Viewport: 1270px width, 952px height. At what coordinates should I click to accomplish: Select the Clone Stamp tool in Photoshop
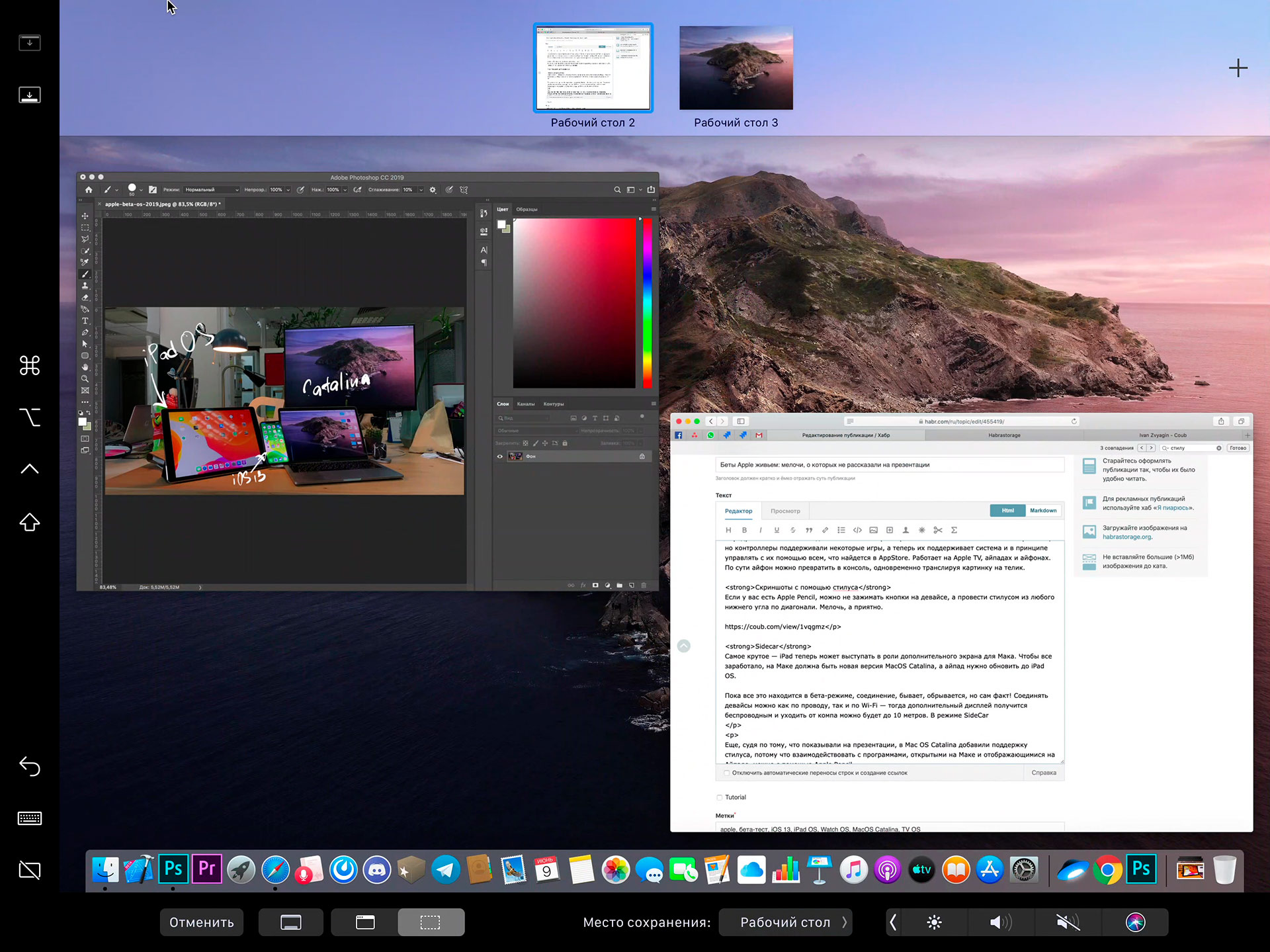click(85, 286)
